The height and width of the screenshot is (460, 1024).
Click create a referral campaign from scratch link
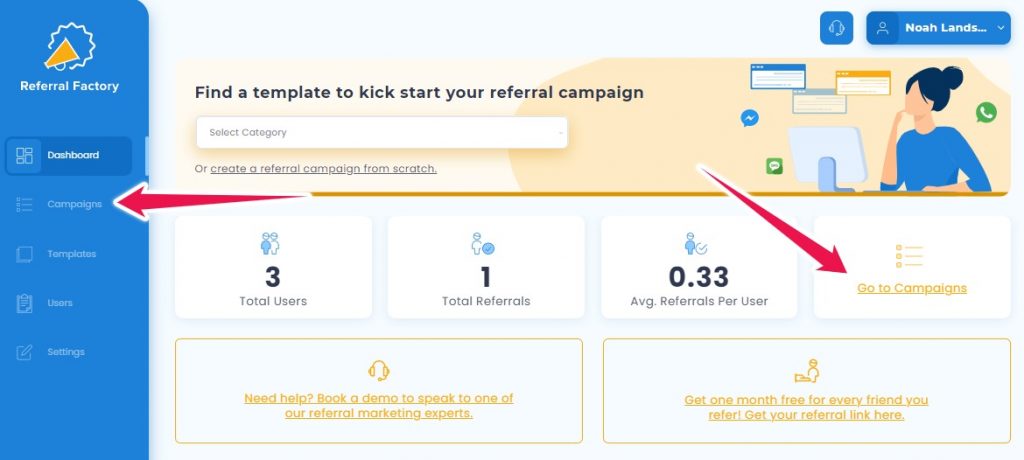point(323,169)
